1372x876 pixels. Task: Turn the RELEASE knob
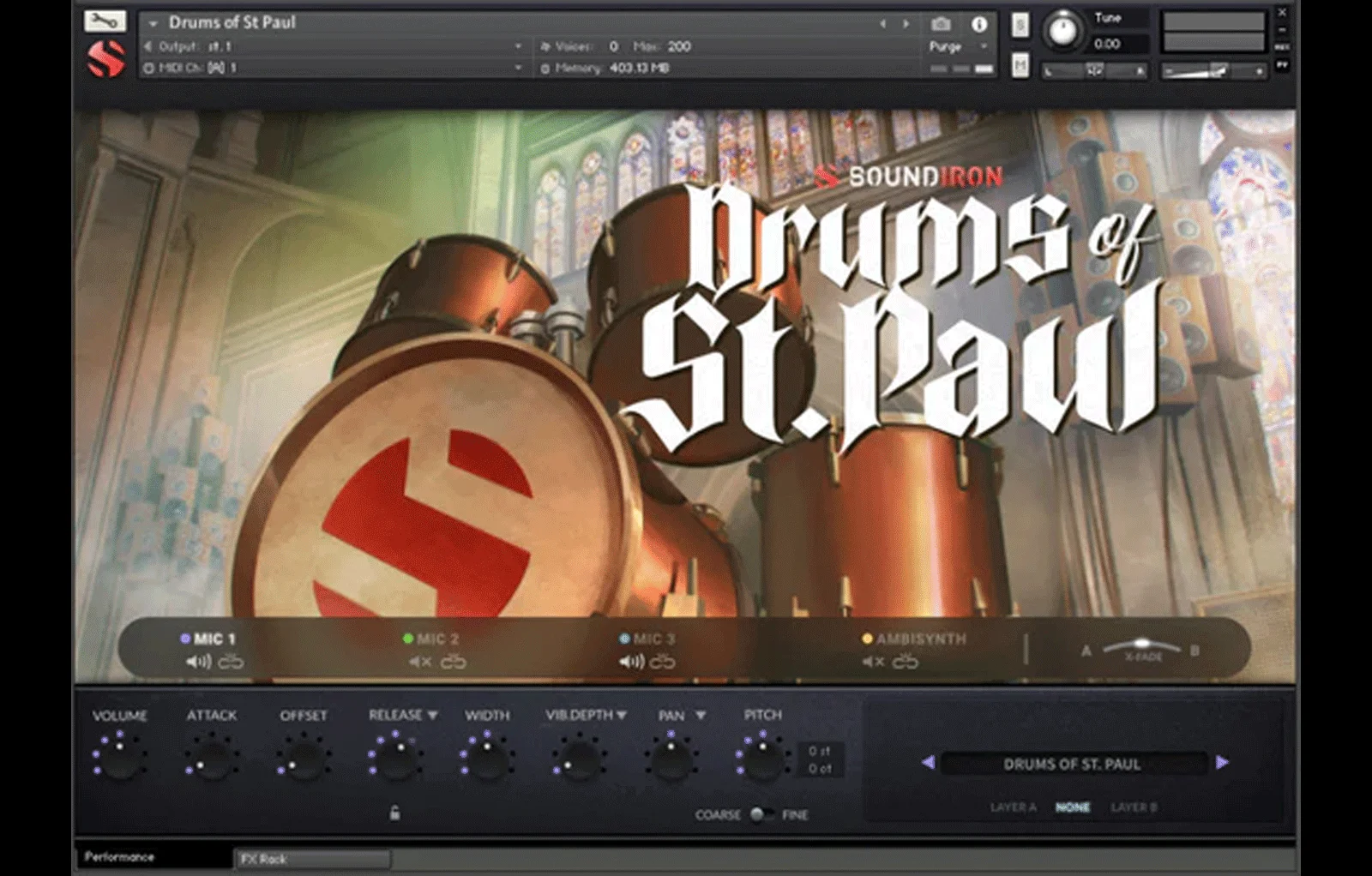(x=395, y=758)
